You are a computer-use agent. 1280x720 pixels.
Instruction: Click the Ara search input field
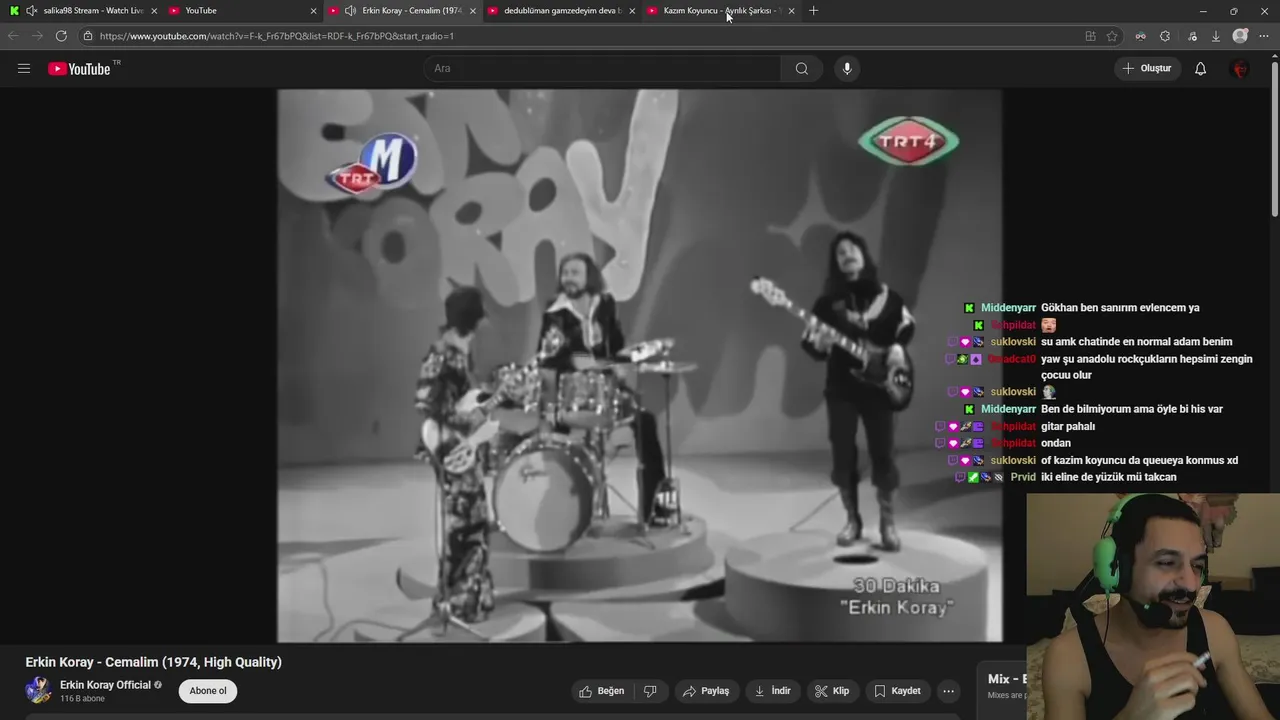pyautogui.click(x=602, y=69)
